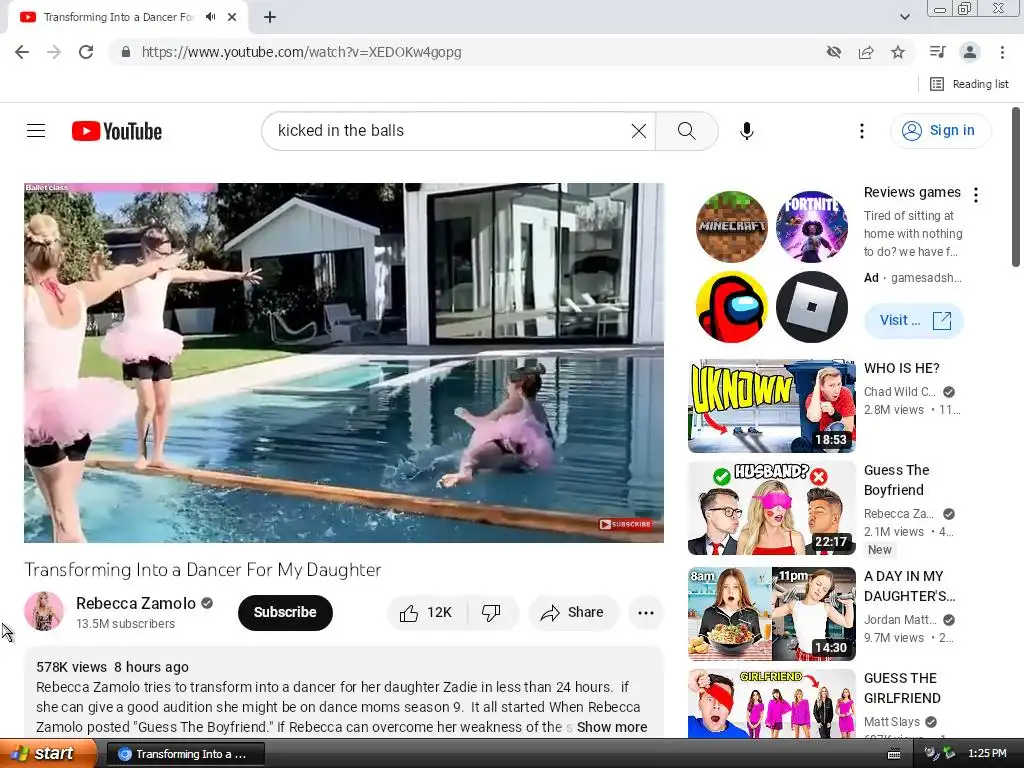Screen dimensions: 1024x768
Task: Click the crossed-out eye icon in address bar
Action: (x=833, y=52)
